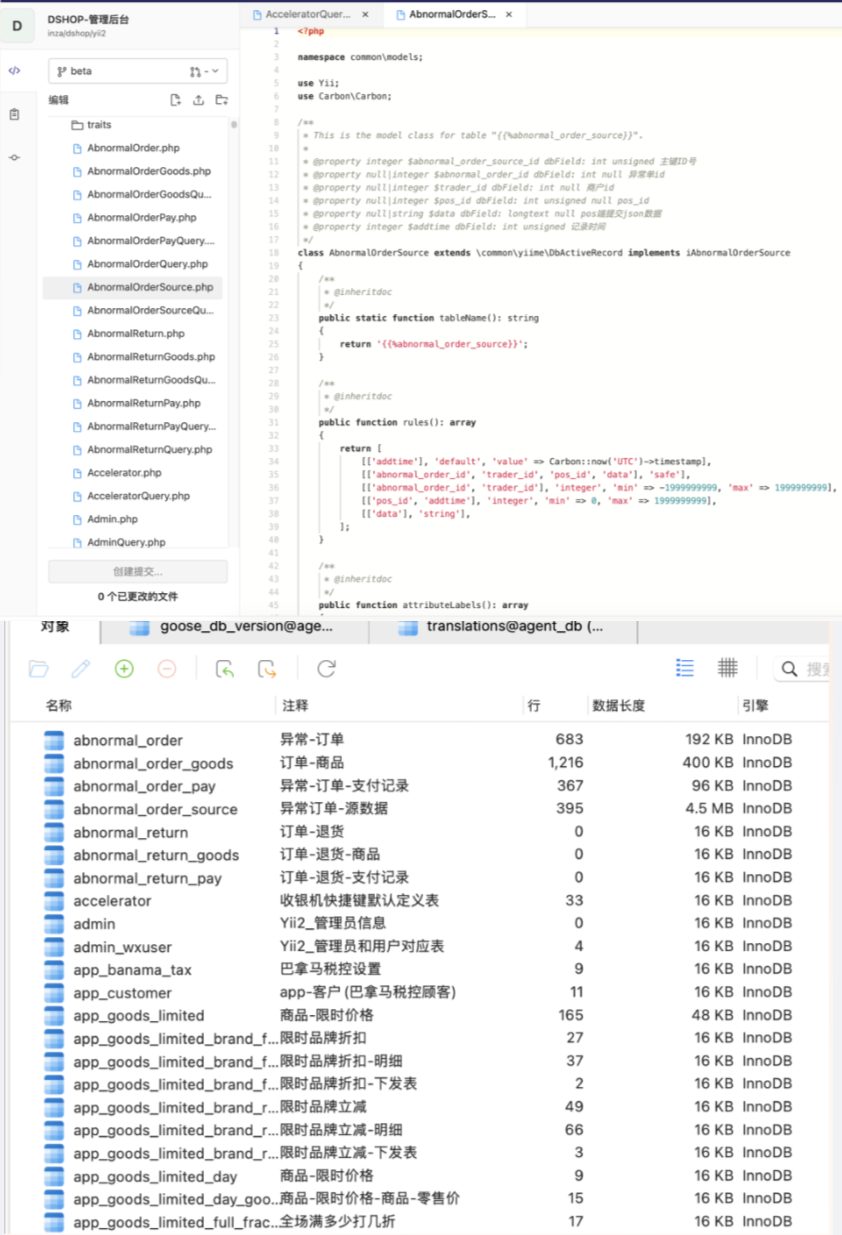Click the clipboard review icon in sidebar
Viewport: 842px width, 1235px height.
point(14,115)
